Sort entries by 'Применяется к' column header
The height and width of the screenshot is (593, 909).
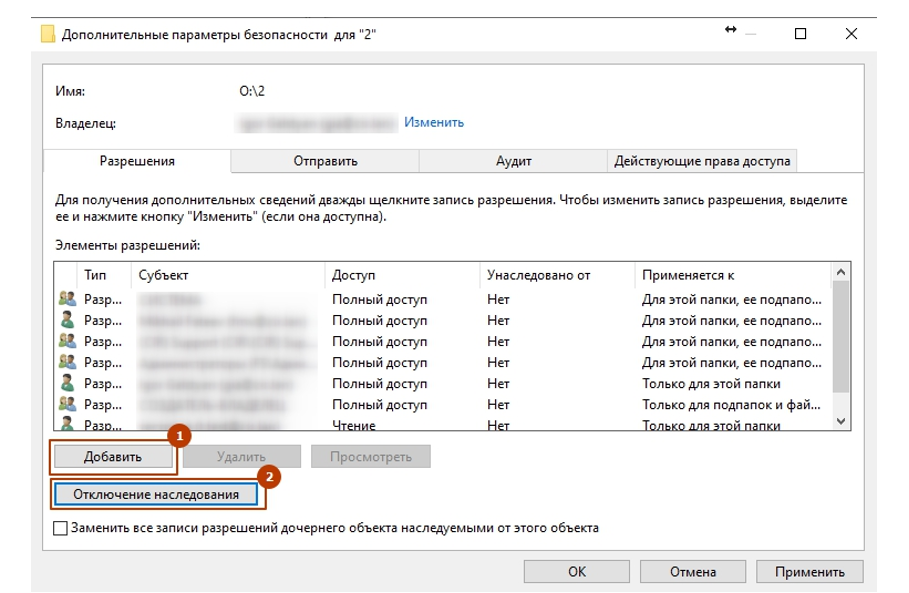688,274
